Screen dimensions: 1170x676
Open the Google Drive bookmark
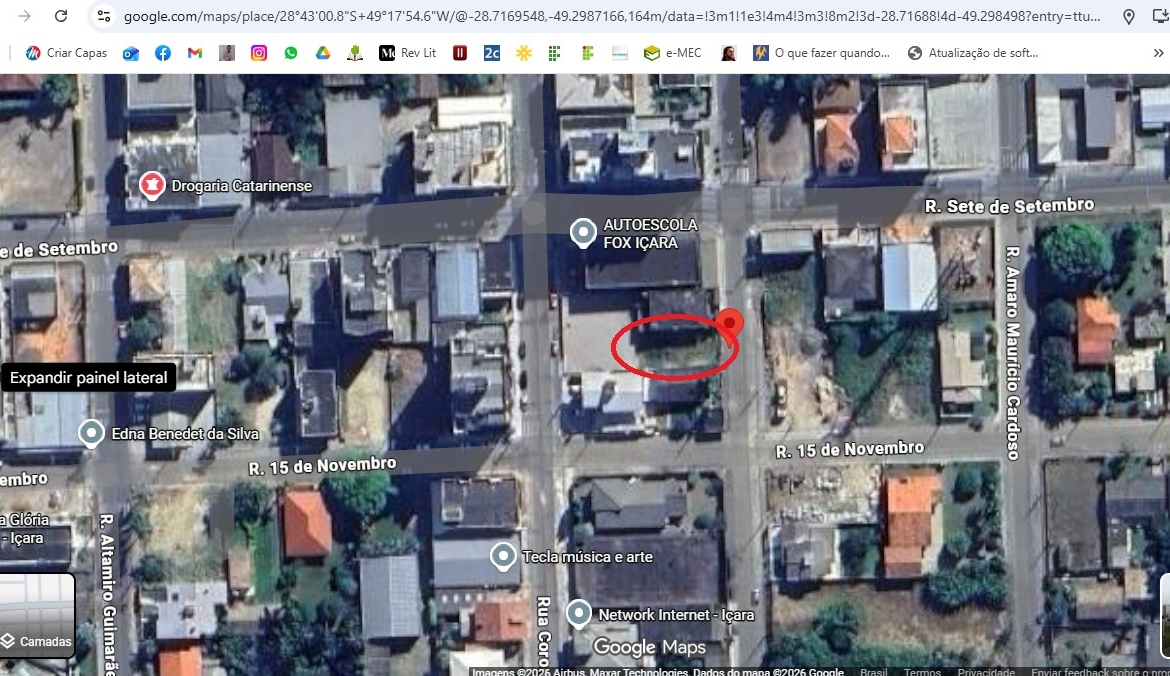coord(323,53)
